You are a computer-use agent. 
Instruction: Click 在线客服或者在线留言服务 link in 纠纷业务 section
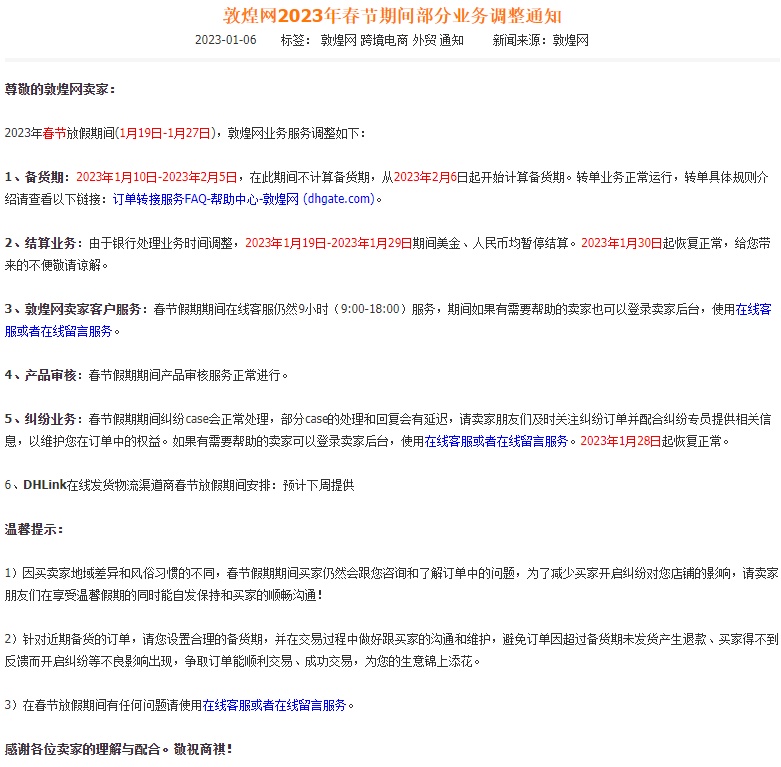[496, 441]
